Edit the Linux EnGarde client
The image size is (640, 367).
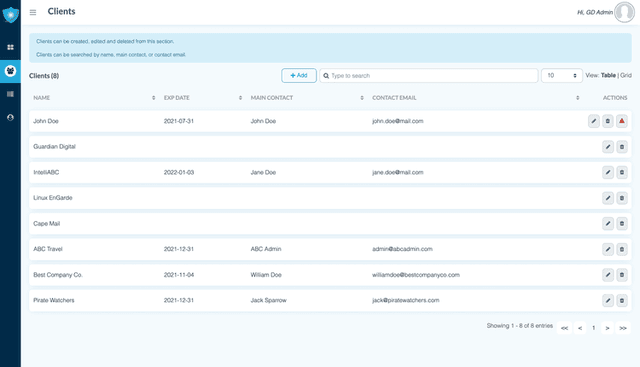[608, 198]
